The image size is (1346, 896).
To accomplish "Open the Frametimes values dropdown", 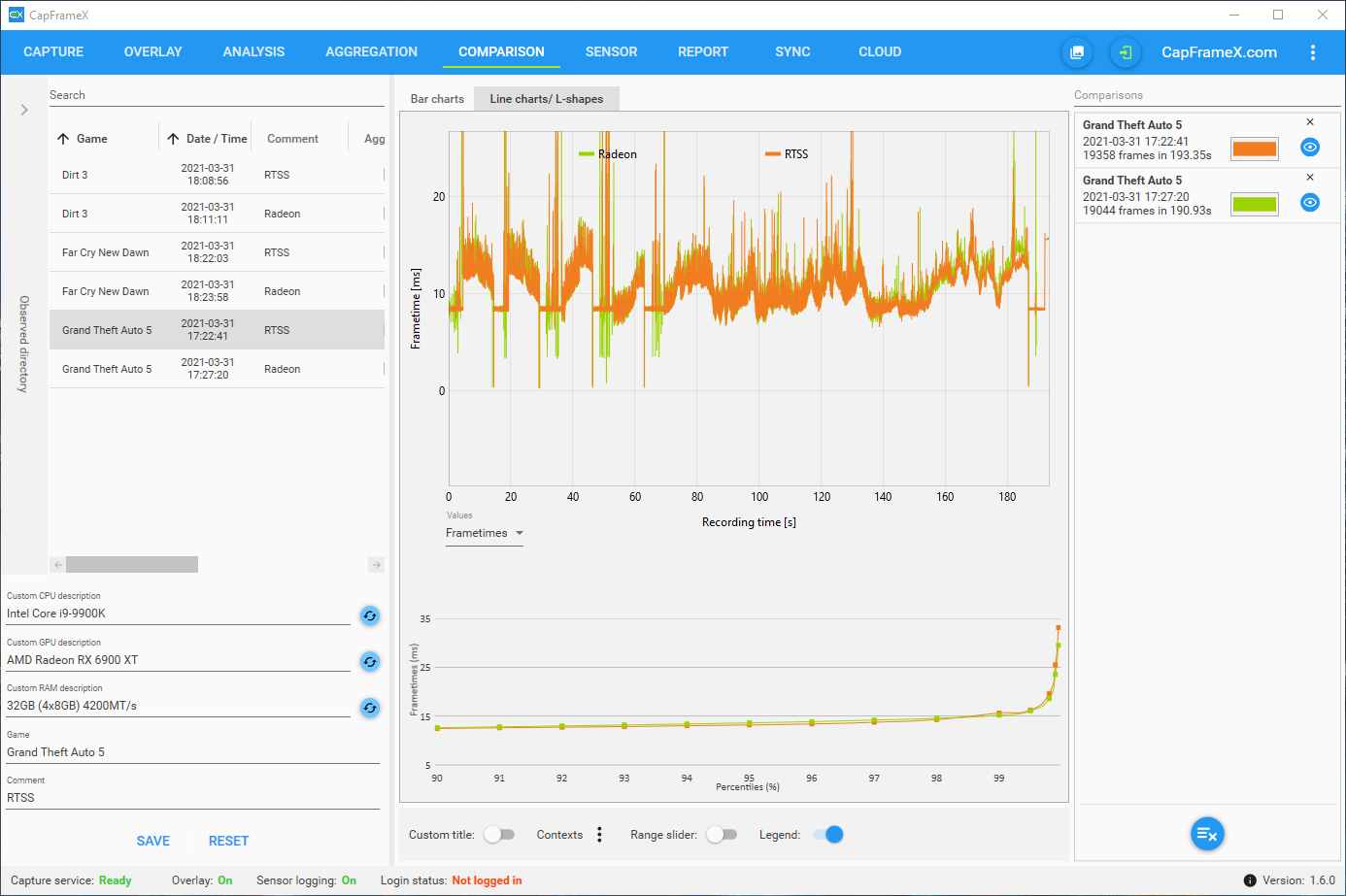I will point(485,533).
